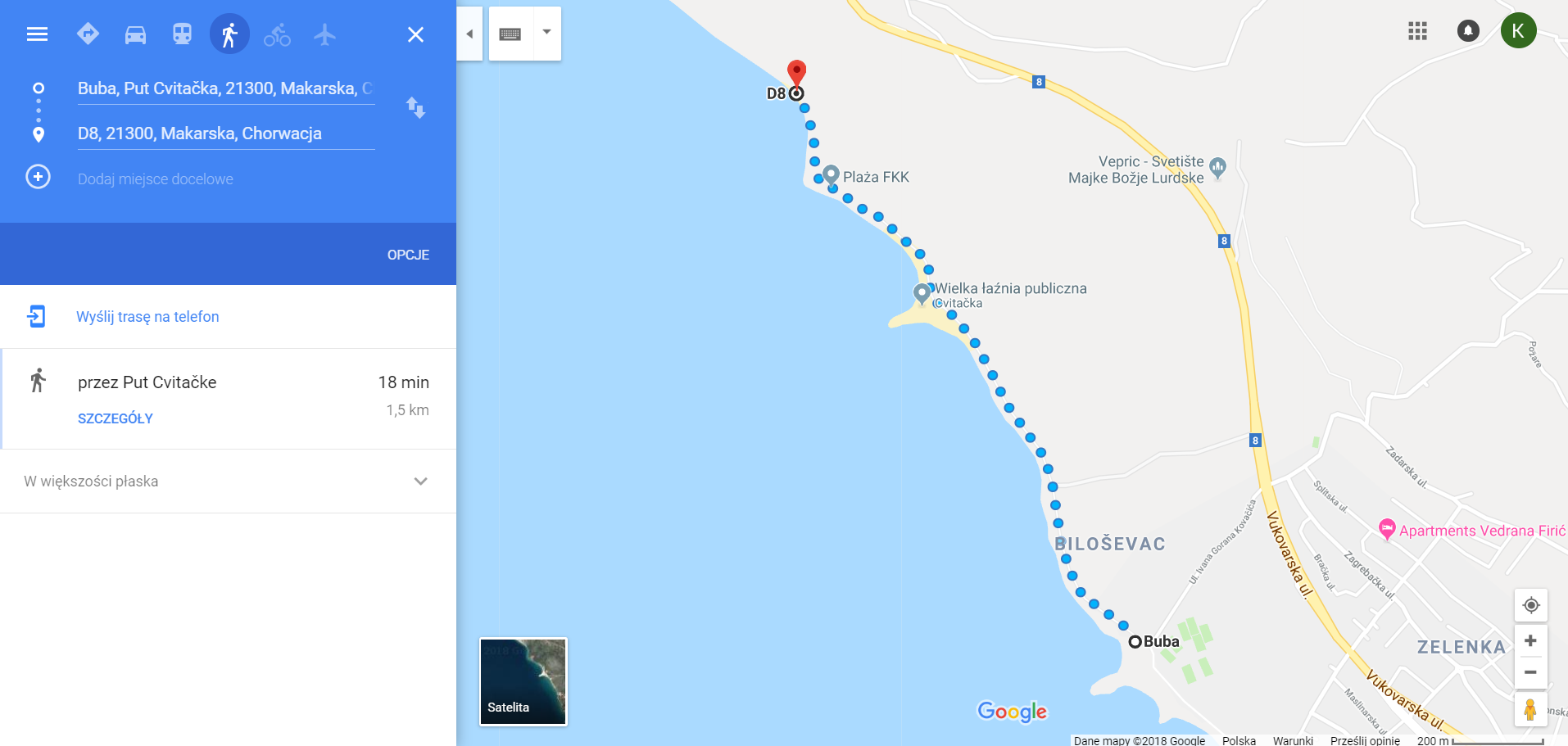Open the notifications bell

[x=1468, y=31]
